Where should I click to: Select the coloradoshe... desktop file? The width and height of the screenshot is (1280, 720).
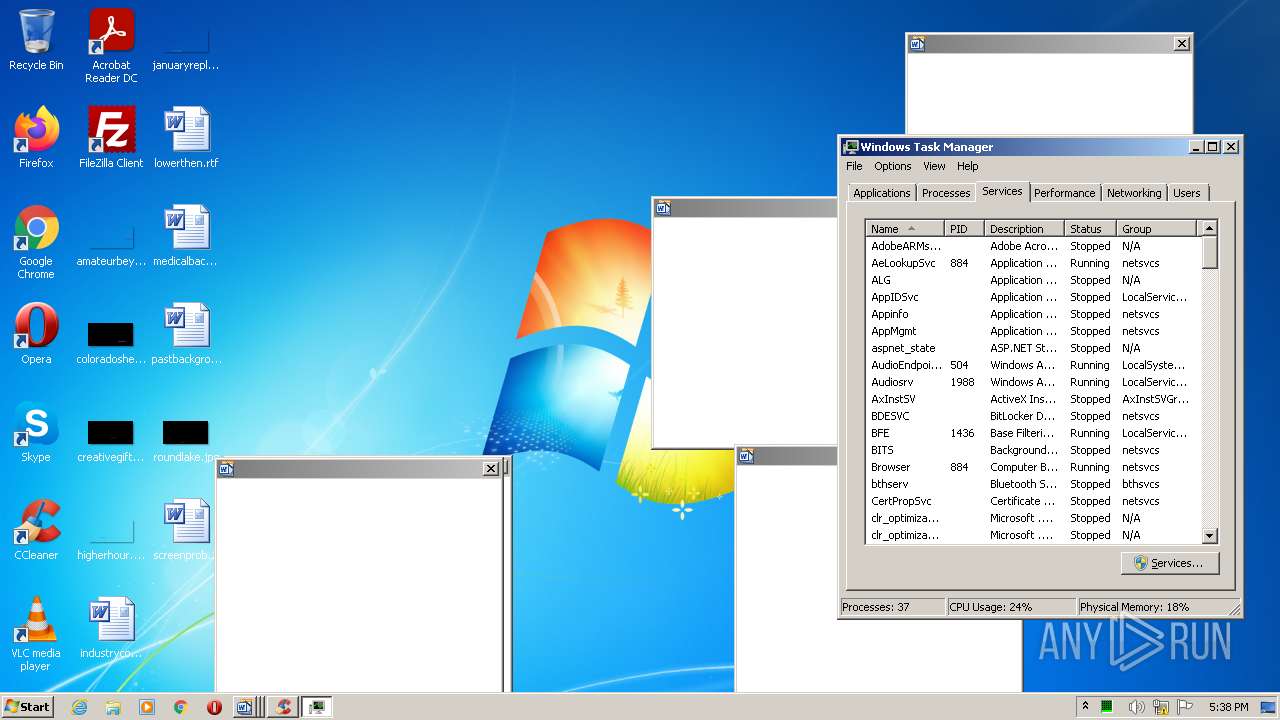tap(111, 340)
